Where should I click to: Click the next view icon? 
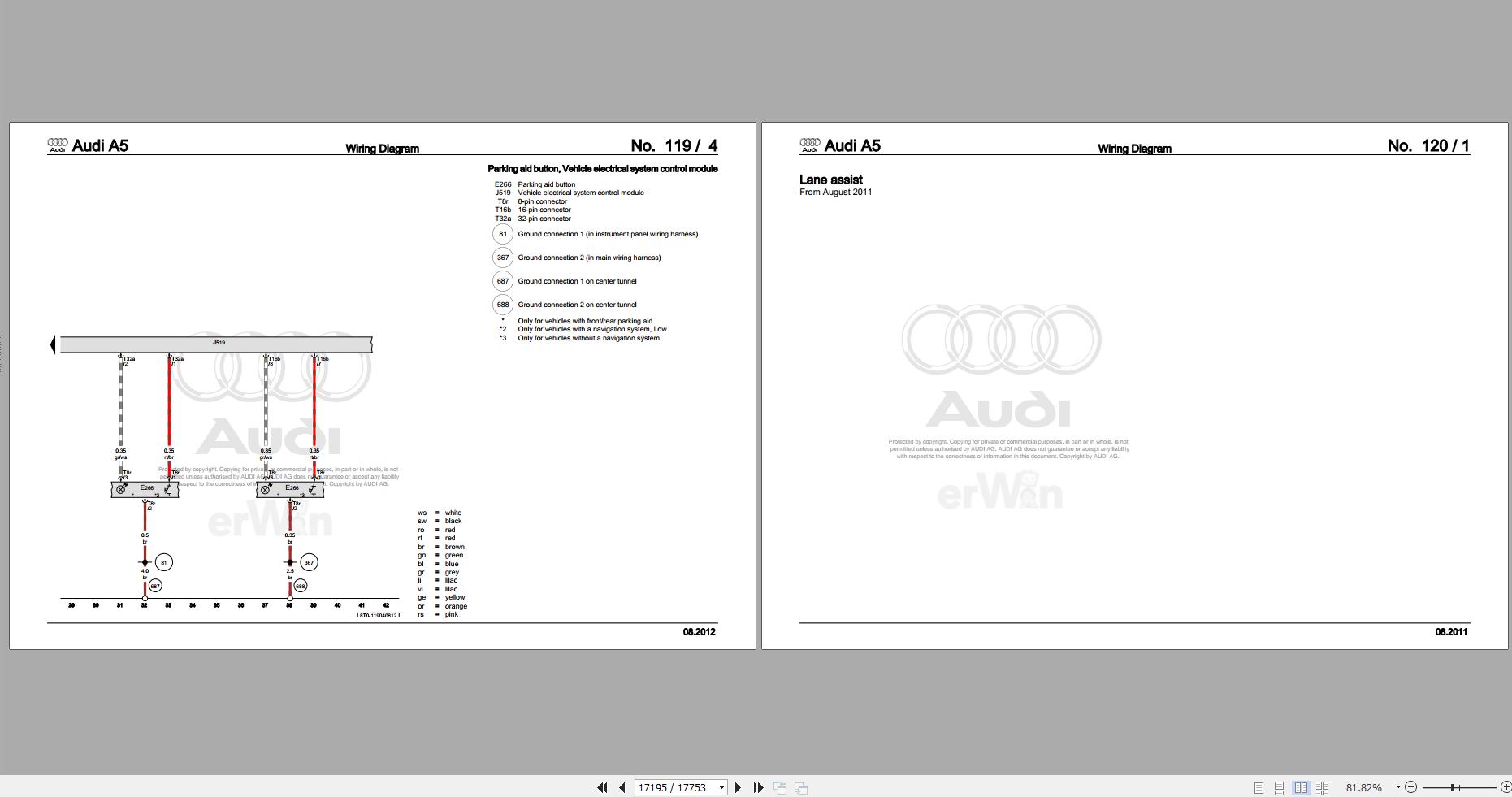[x=801, y=787]
